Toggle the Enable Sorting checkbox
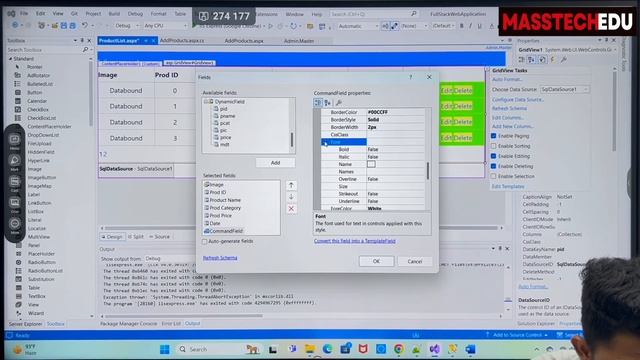Viewport: 640px width, 360px height. [493, 146]
